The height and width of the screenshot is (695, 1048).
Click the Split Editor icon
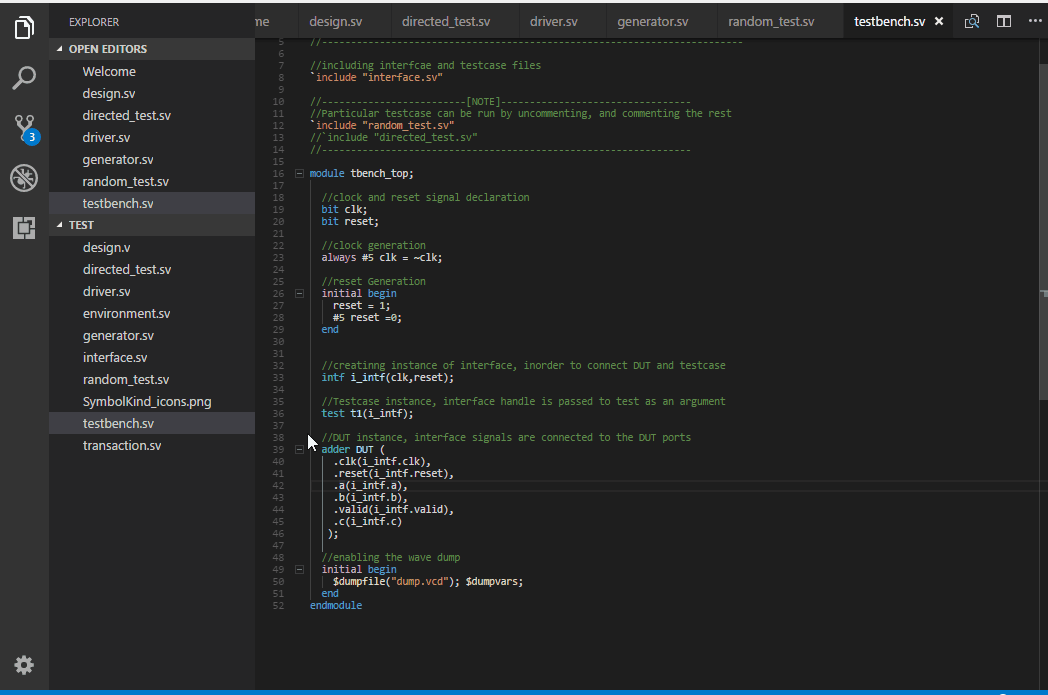coord(1004,21)
